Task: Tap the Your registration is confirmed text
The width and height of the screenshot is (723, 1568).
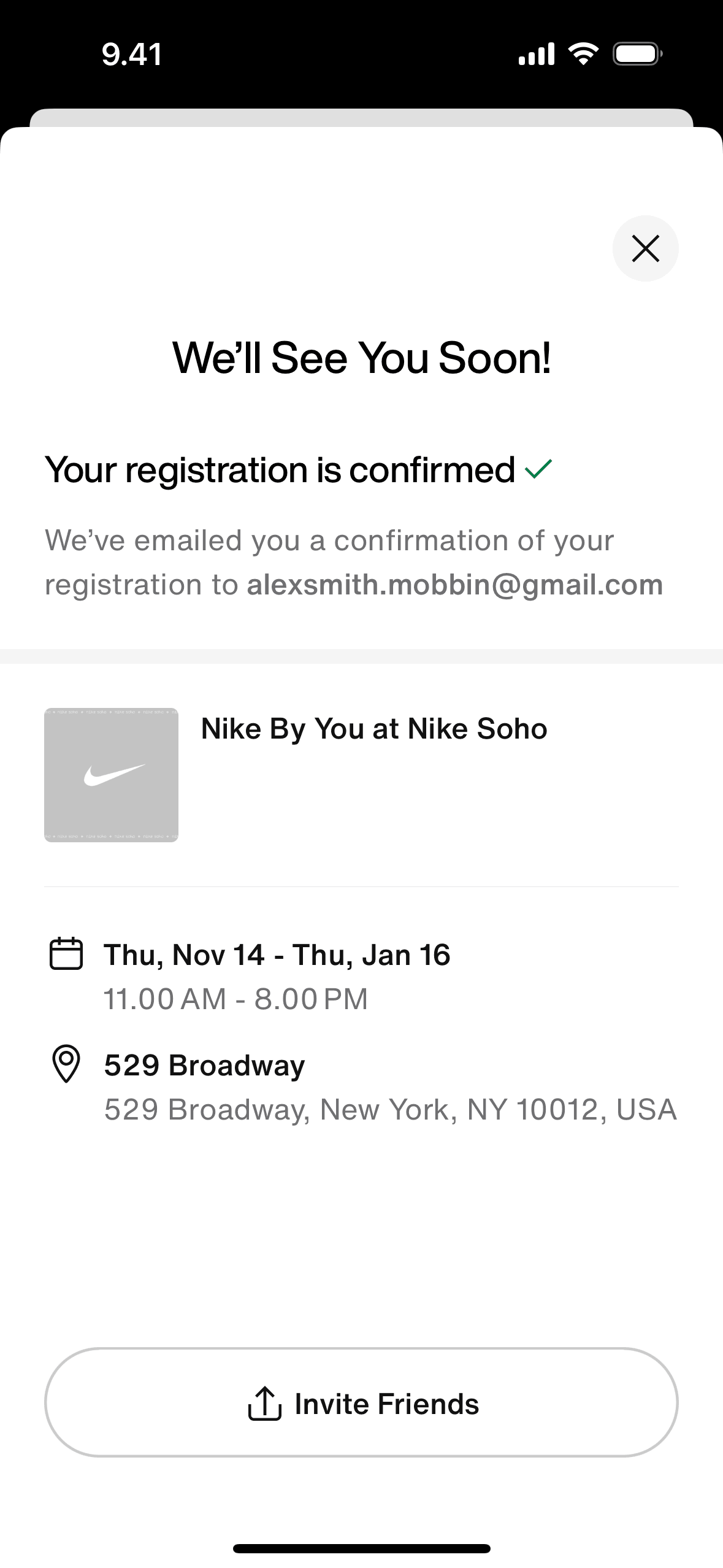Action: pos(280,470)
